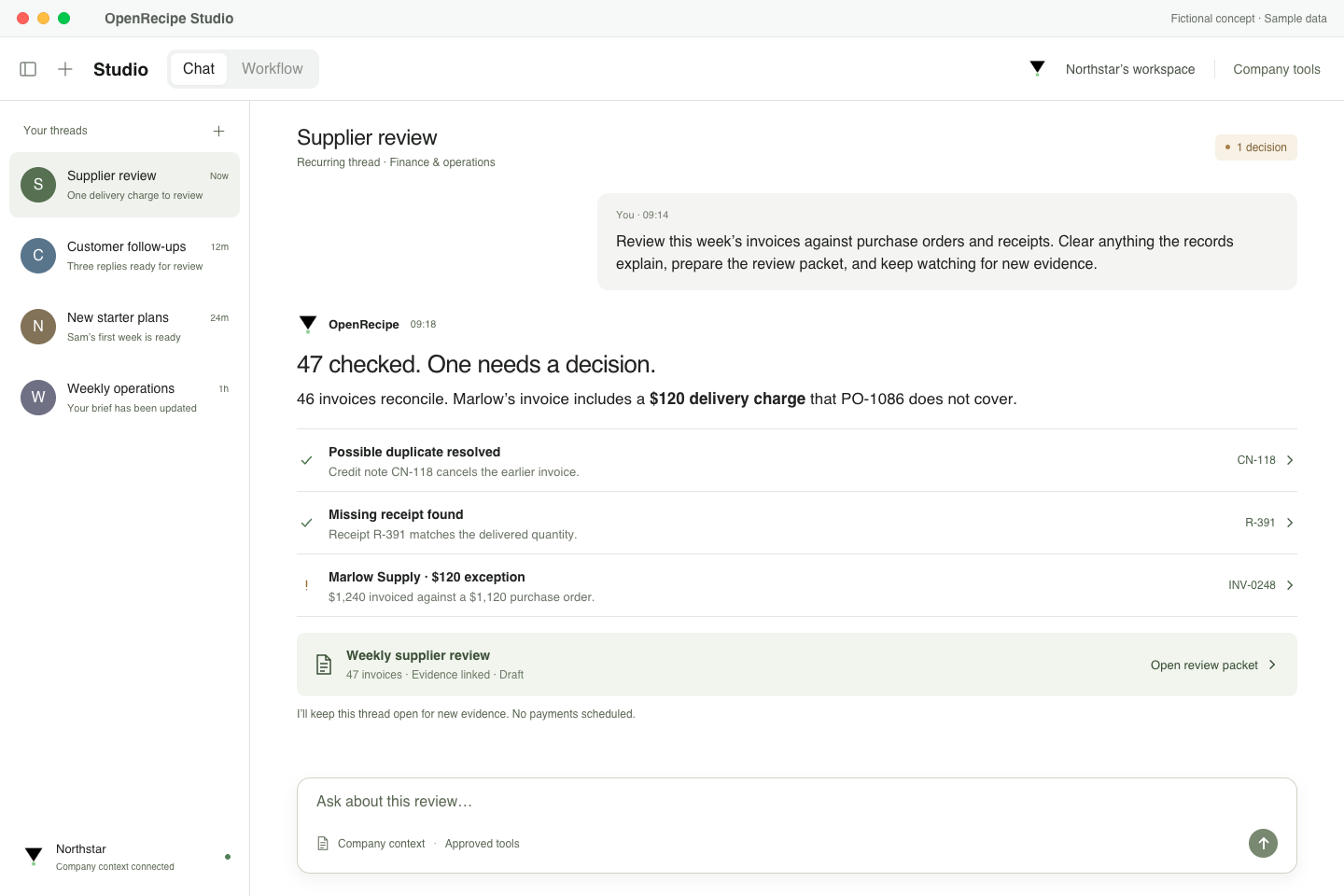The image size is (1344, 896).
Task: Click Weekly supplier review card title
Action: pyautogui.click(x=418, y=655)
